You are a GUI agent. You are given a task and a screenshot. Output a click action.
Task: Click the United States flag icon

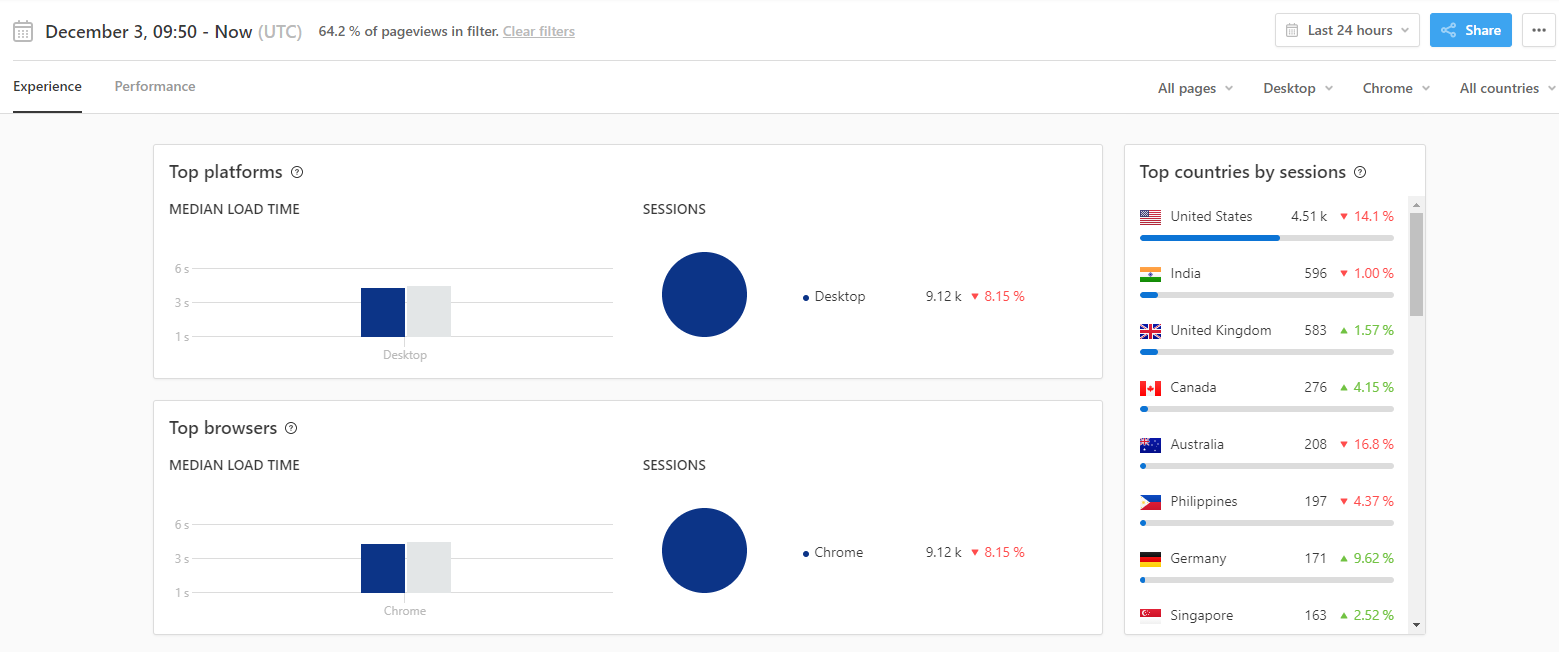(1150, 217)
